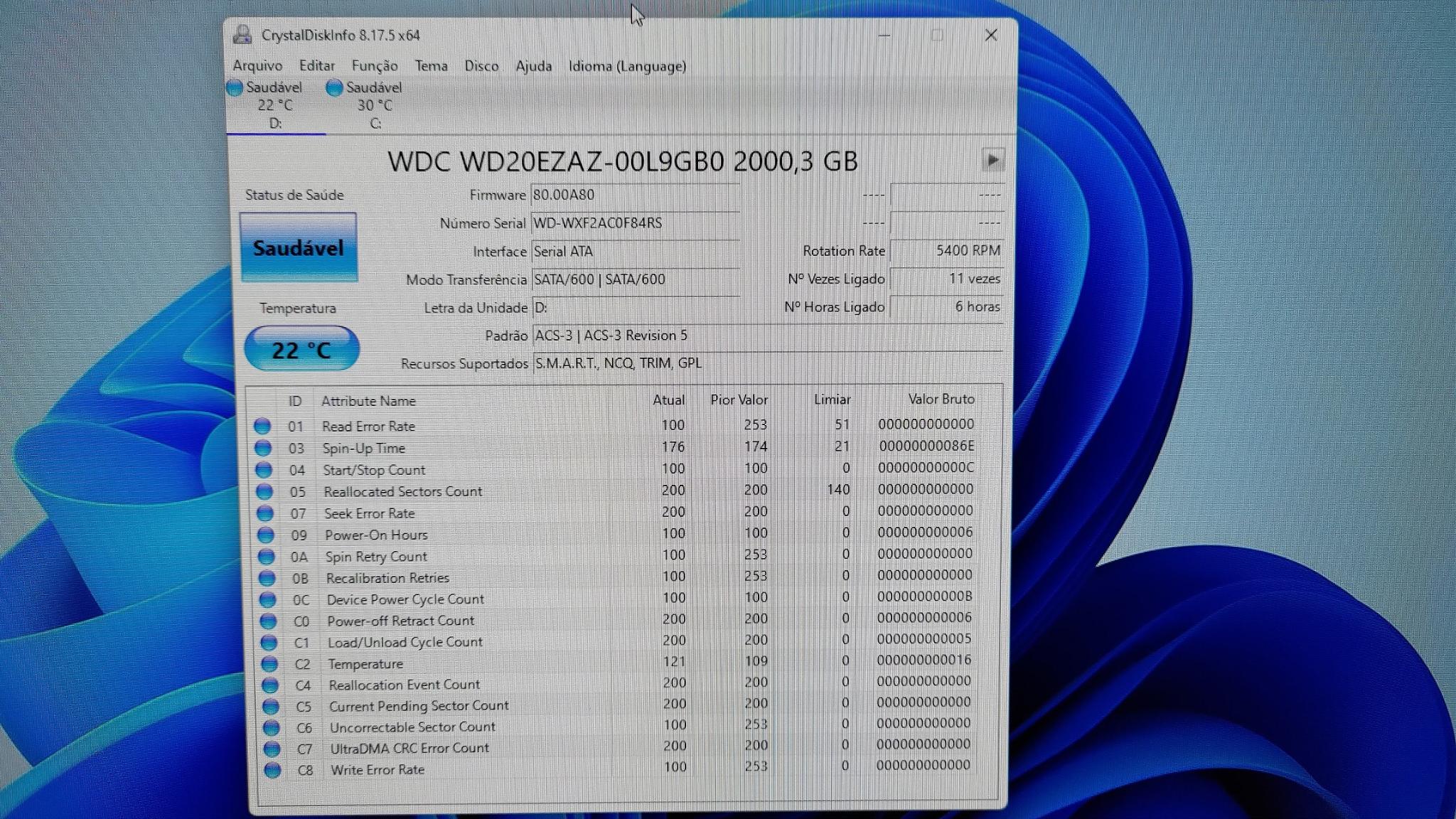
Task: Open the Idioma (Language) menu
Action: 627,66
